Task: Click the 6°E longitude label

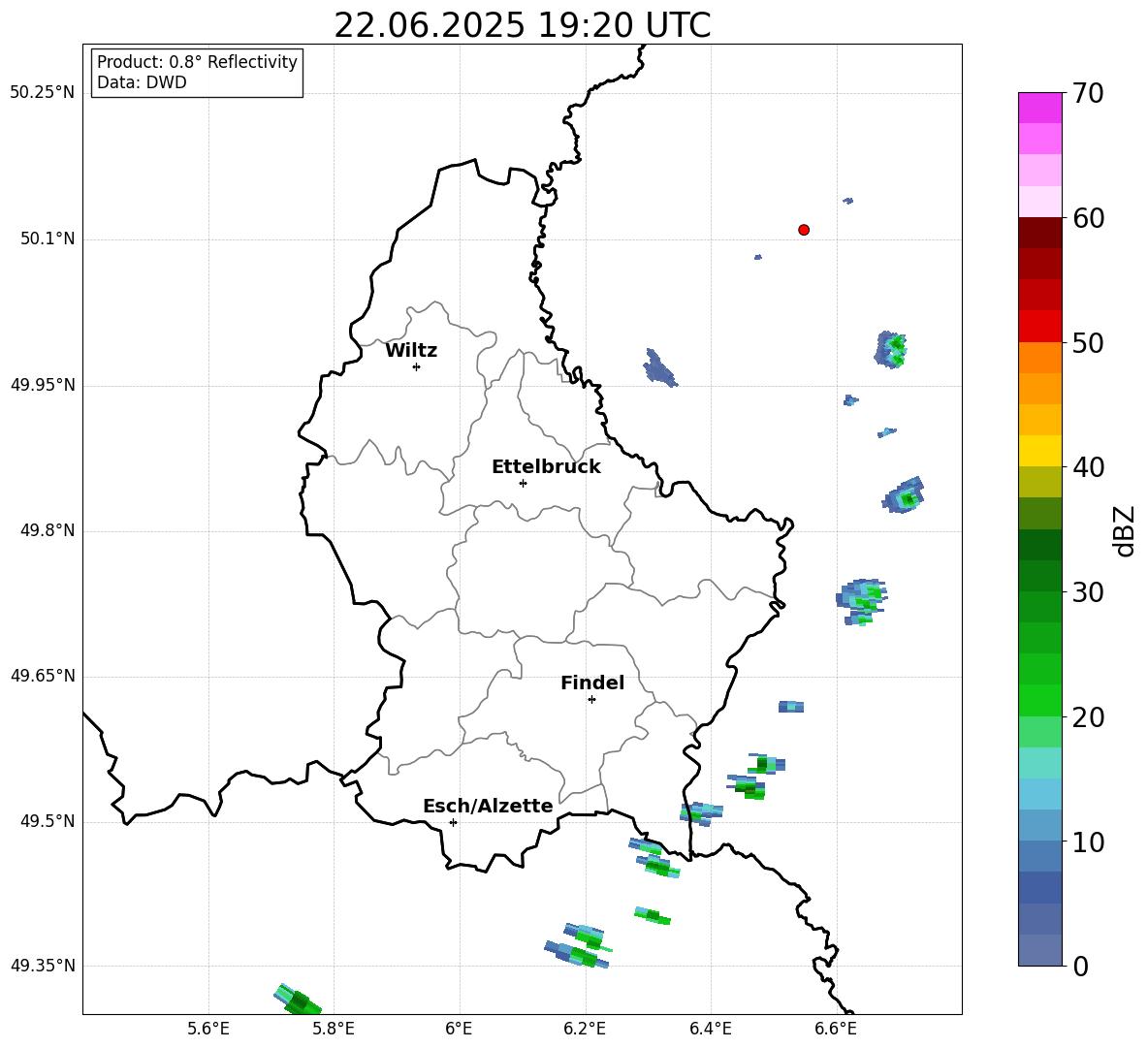Action: coord(459,1030)
